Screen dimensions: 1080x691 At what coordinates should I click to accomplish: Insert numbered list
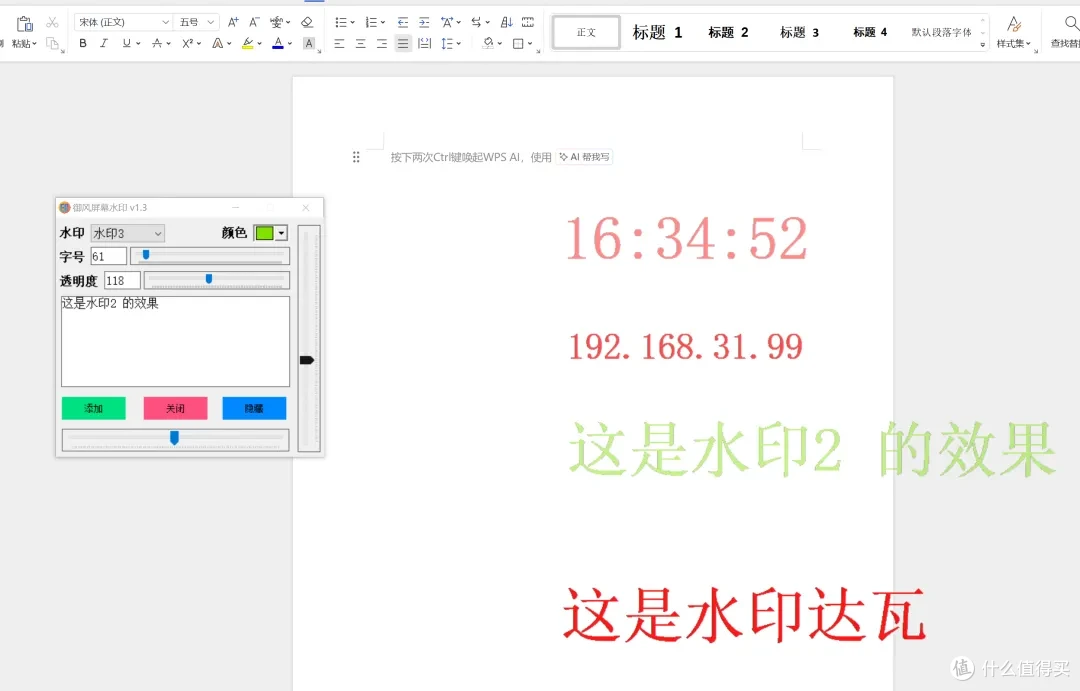point(371,22)
